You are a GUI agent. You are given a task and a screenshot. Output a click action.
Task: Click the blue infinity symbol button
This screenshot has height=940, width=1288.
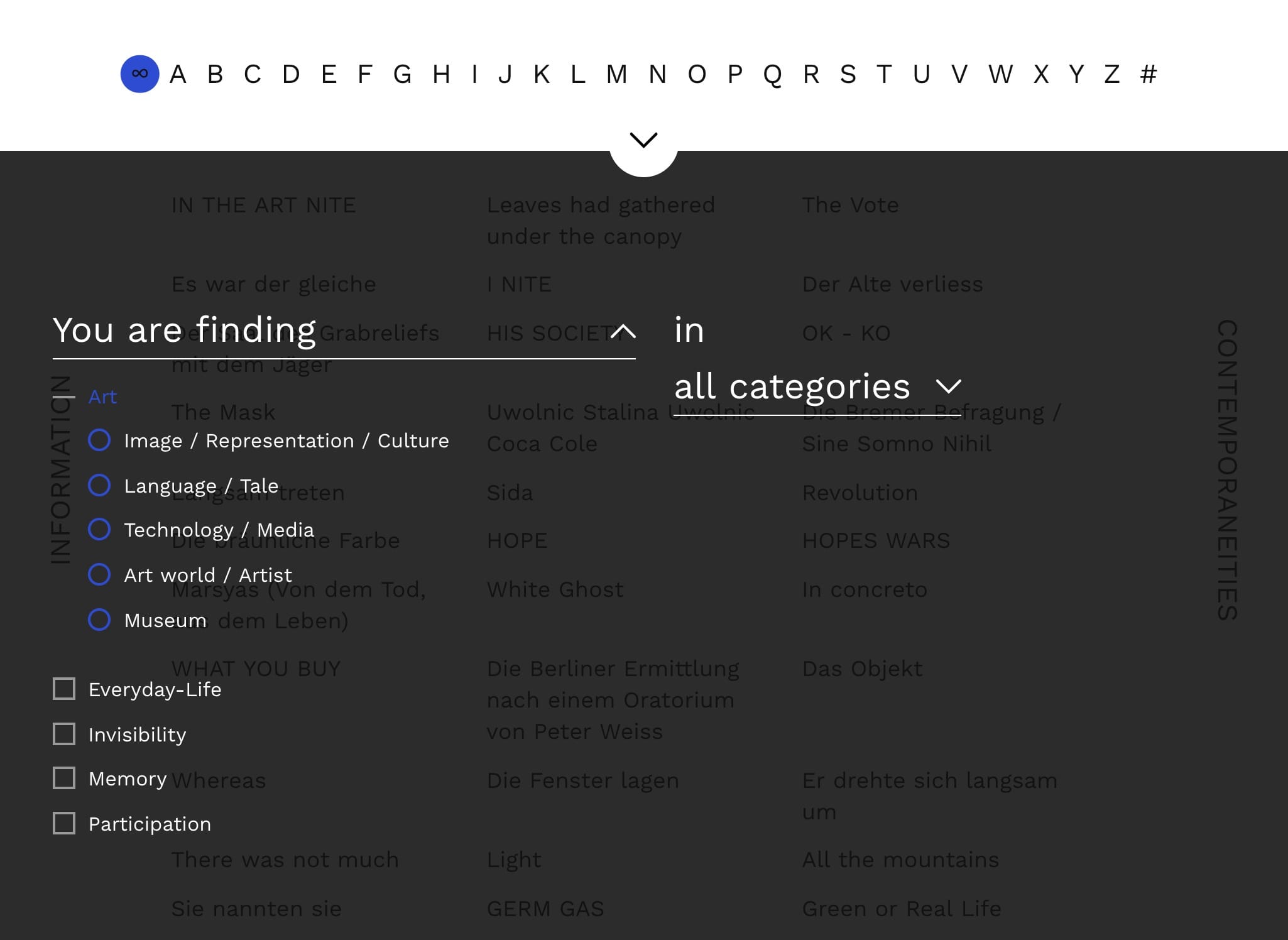139,74
